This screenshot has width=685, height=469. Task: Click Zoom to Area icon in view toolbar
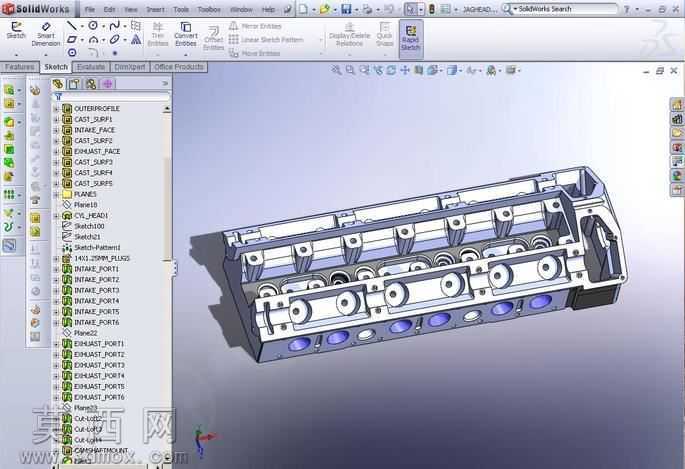click(350, 70)
